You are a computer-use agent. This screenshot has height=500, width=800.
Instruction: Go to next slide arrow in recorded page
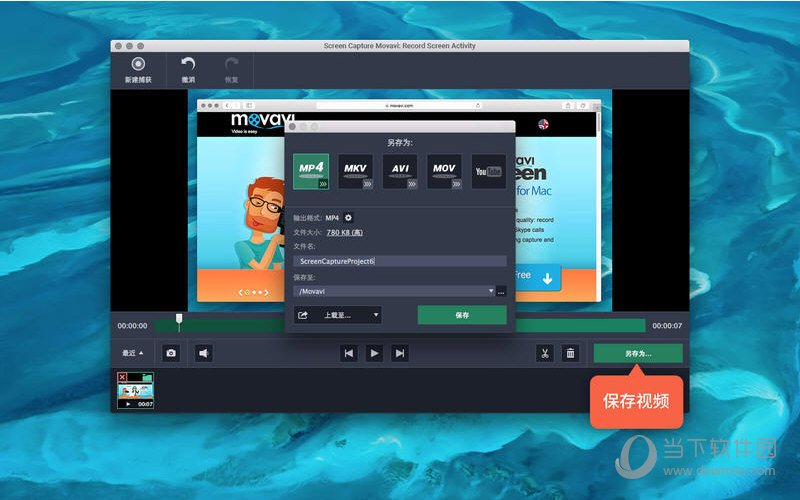pos(266,292)
